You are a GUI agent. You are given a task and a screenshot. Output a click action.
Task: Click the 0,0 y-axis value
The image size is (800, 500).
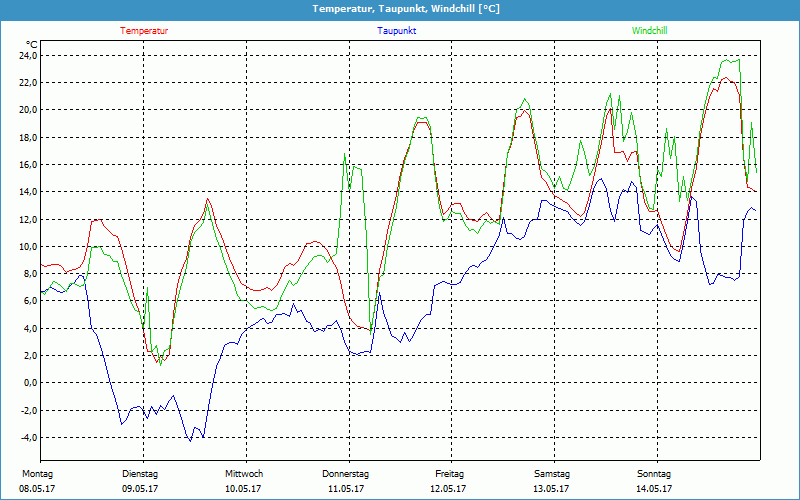pyautogui.click(x=31, y=383)
